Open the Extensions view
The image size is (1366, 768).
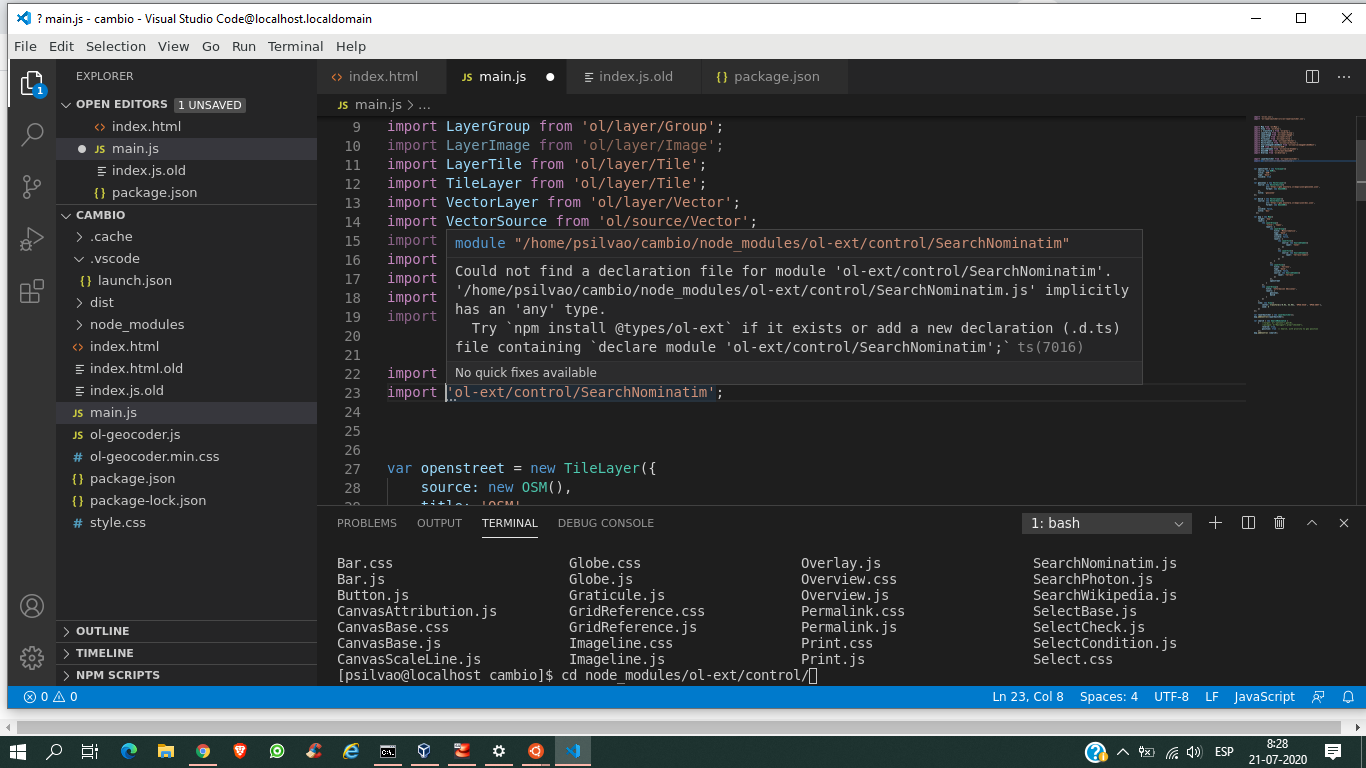coord(33,290)
